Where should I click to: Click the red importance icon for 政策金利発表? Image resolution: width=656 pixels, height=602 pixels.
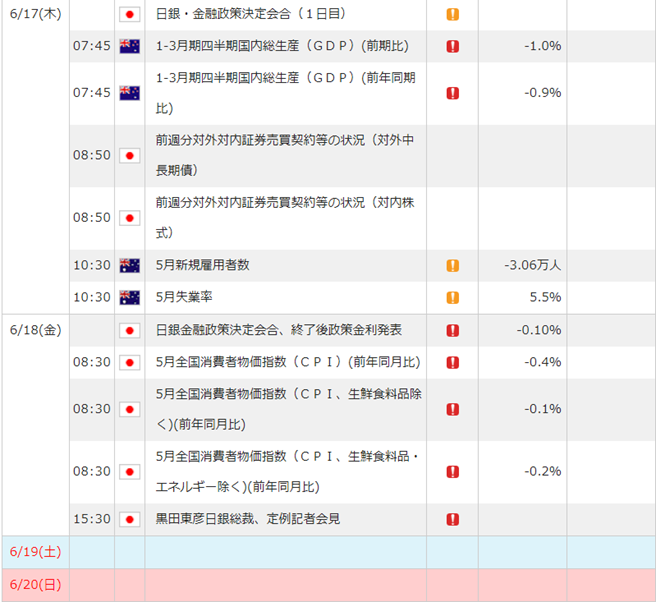[x=453, y=330]
